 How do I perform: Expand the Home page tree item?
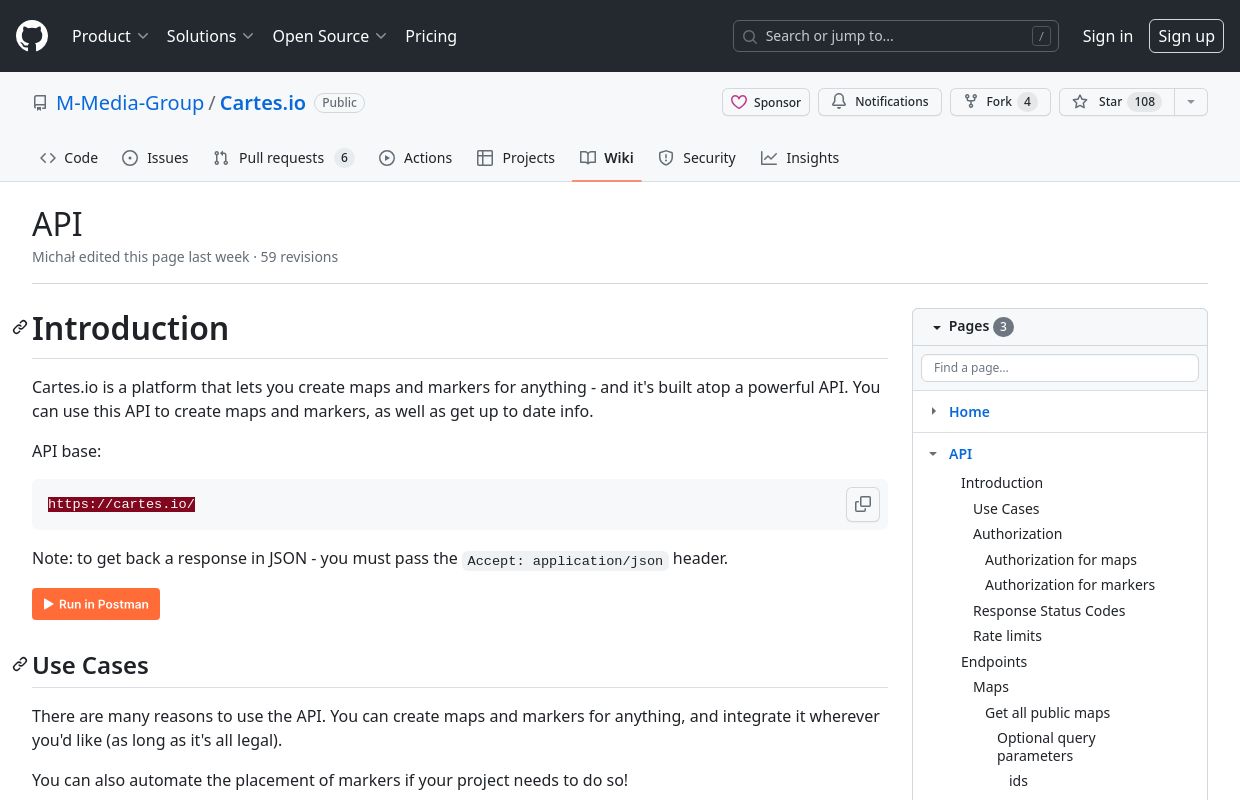(933, 411)
